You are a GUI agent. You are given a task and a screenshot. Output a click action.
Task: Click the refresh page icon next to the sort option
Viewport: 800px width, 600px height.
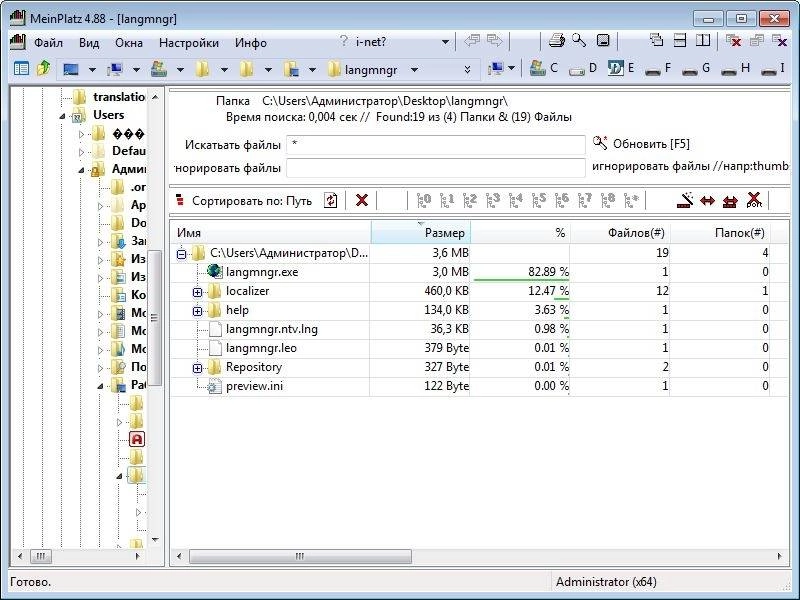pyautogui.click(x=331, y=201)
